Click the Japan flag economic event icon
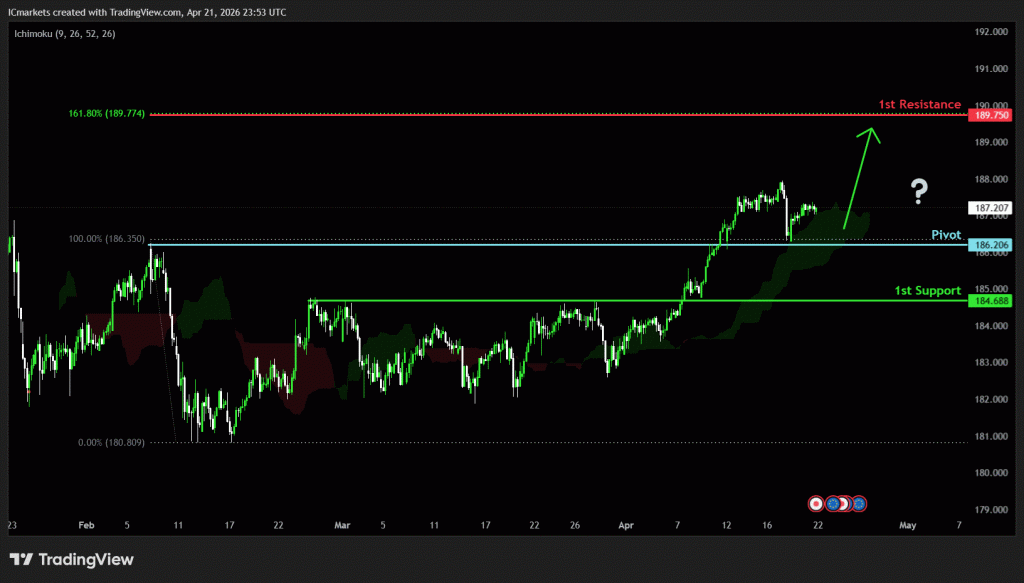 (816, 503)
